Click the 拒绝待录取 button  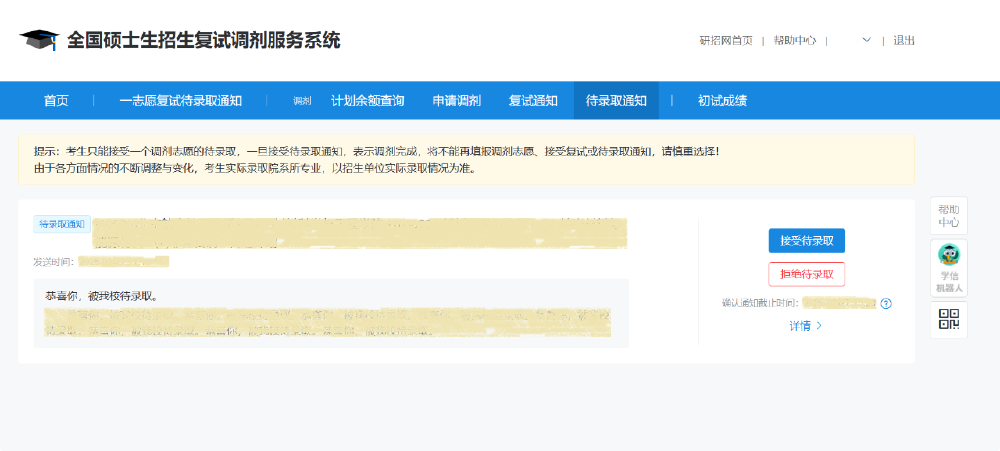click(807, 274)
